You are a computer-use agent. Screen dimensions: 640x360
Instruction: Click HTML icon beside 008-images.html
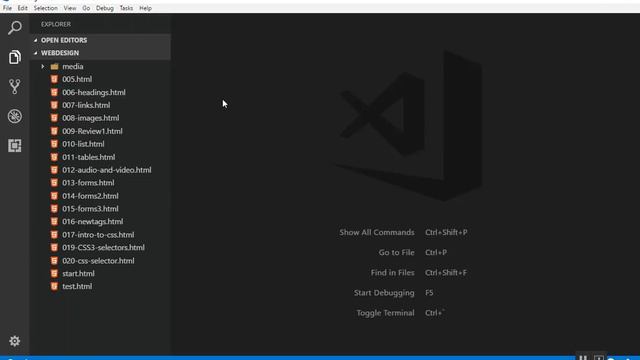point(54,118)
